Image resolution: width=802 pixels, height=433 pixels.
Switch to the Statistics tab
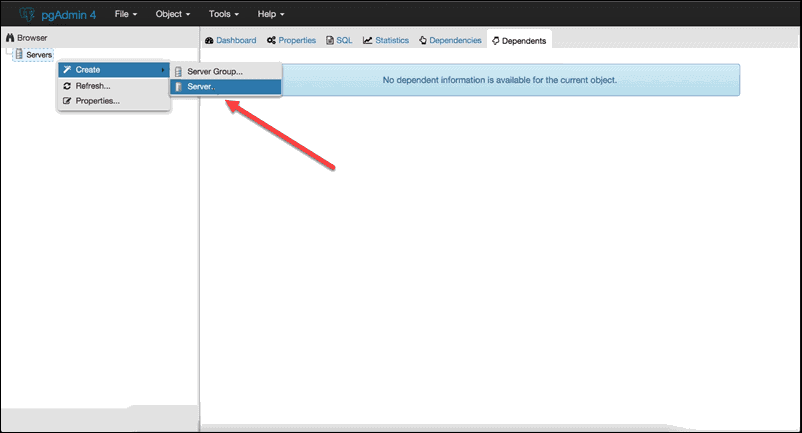[x=386, y=40]
